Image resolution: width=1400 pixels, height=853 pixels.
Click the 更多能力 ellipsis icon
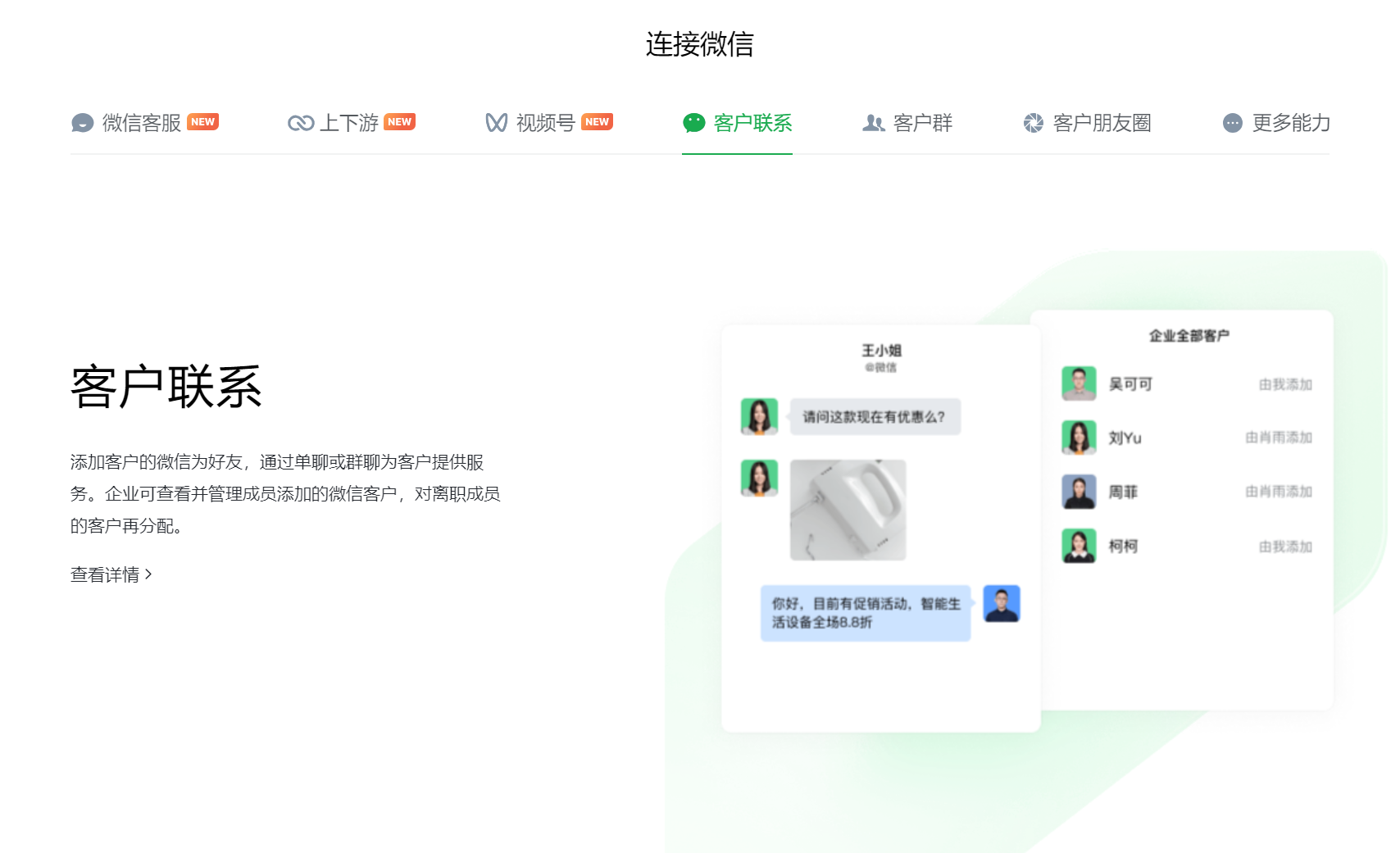(1233, 123)
